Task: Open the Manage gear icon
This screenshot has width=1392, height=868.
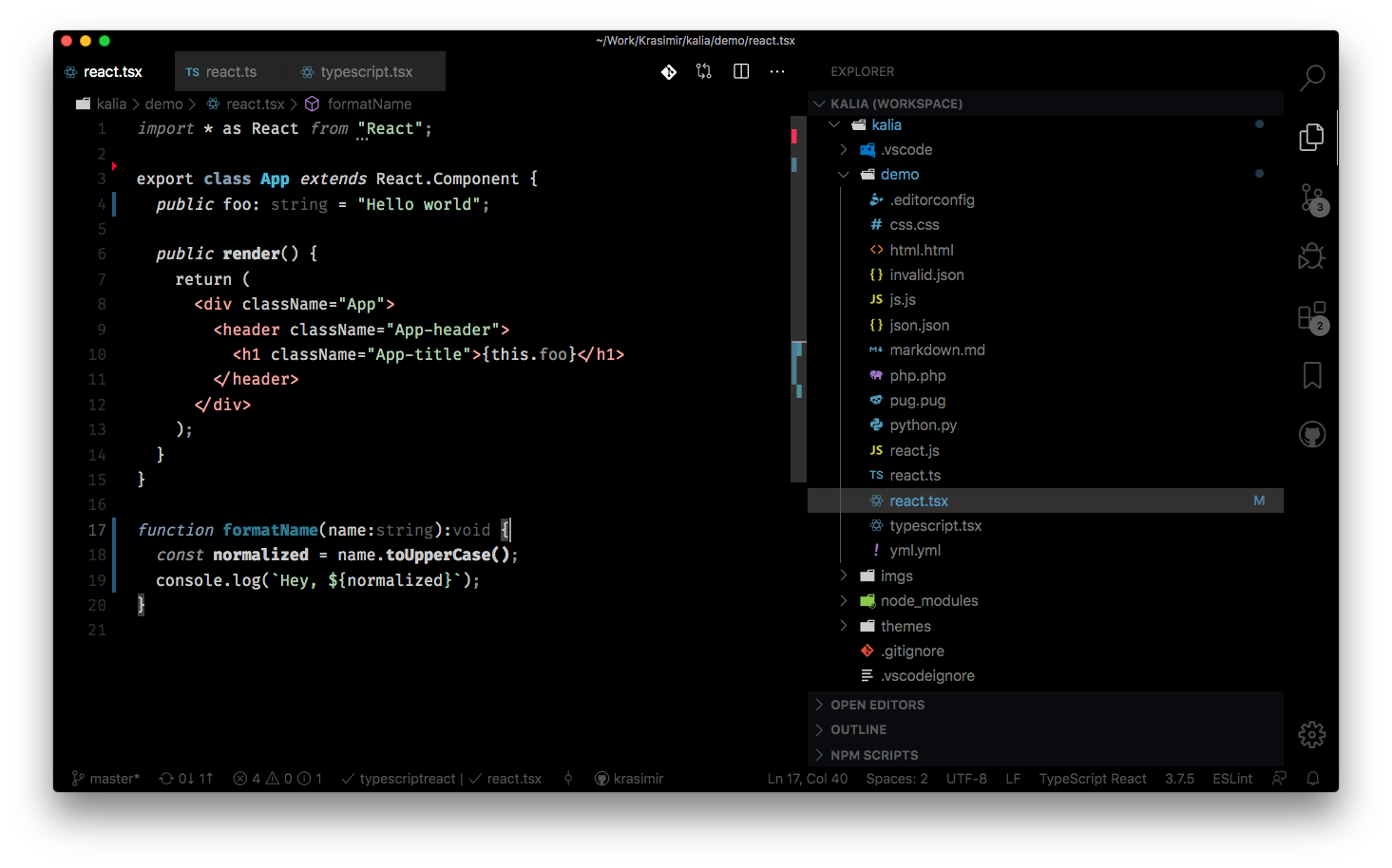Action: point(1312,734)
